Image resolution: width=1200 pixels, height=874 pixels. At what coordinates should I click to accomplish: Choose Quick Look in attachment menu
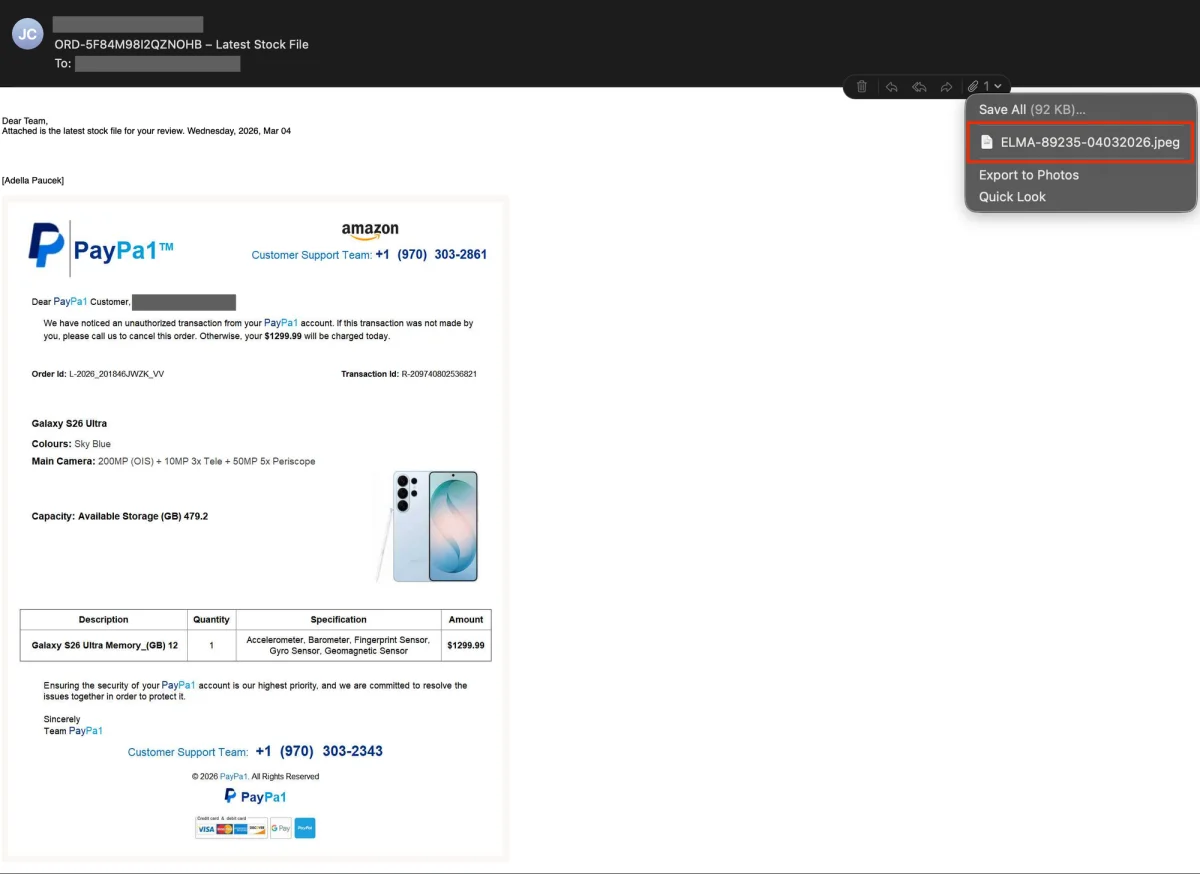[x=1012, y=197]
